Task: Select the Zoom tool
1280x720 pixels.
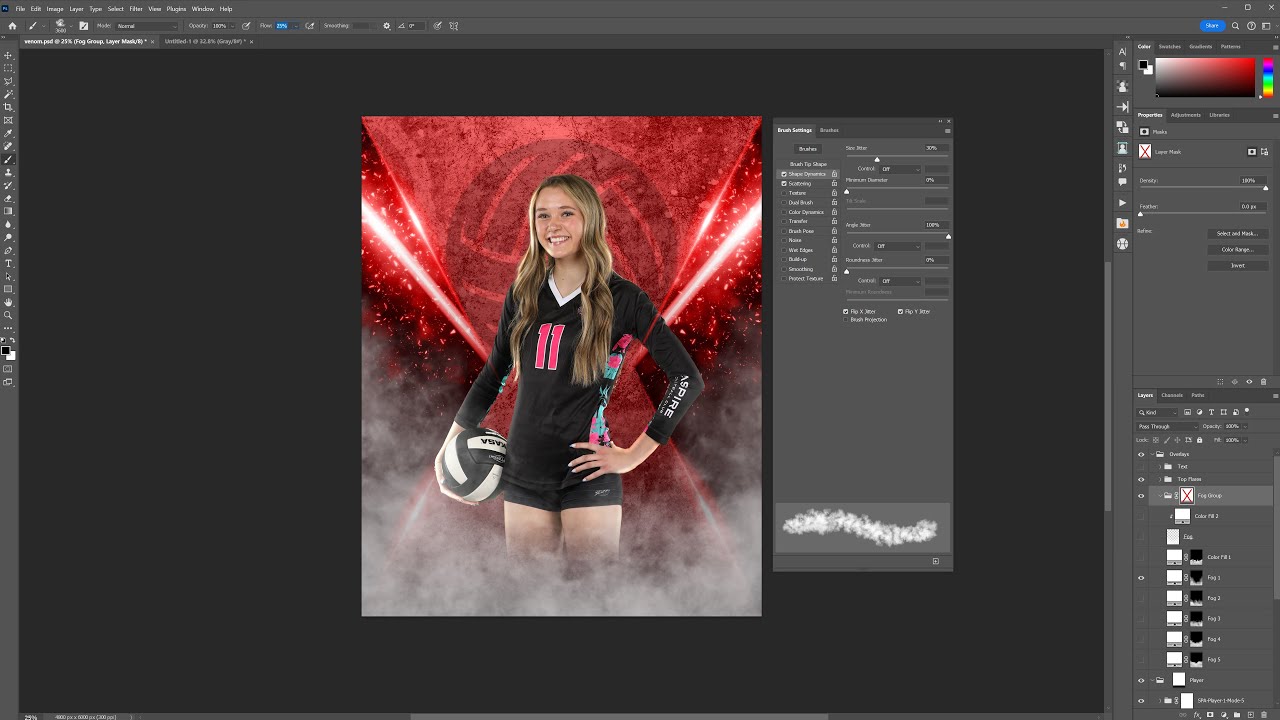Action: click(9, 315)
